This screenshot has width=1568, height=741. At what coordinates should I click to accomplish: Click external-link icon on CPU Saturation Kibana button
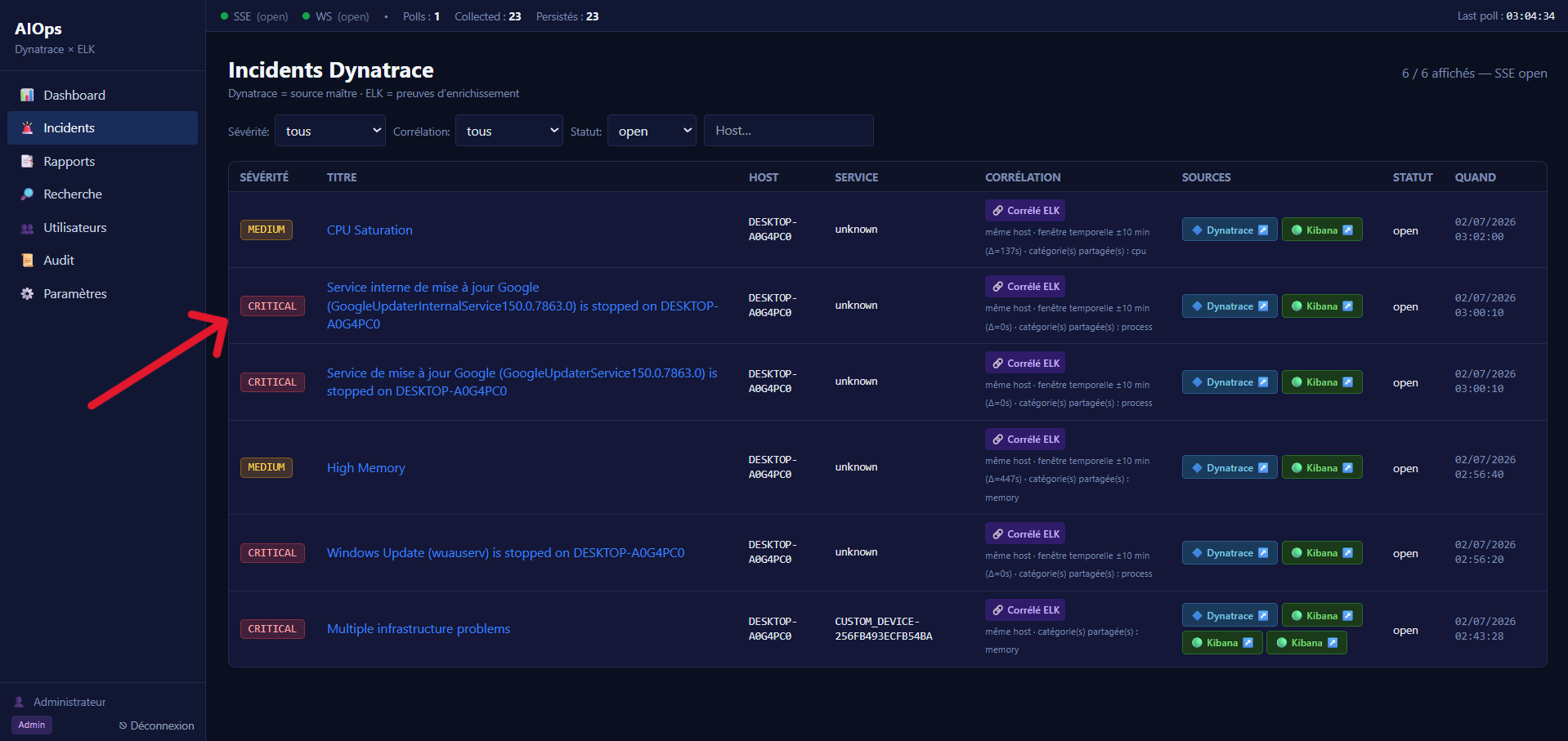[x=1348, y=230]
